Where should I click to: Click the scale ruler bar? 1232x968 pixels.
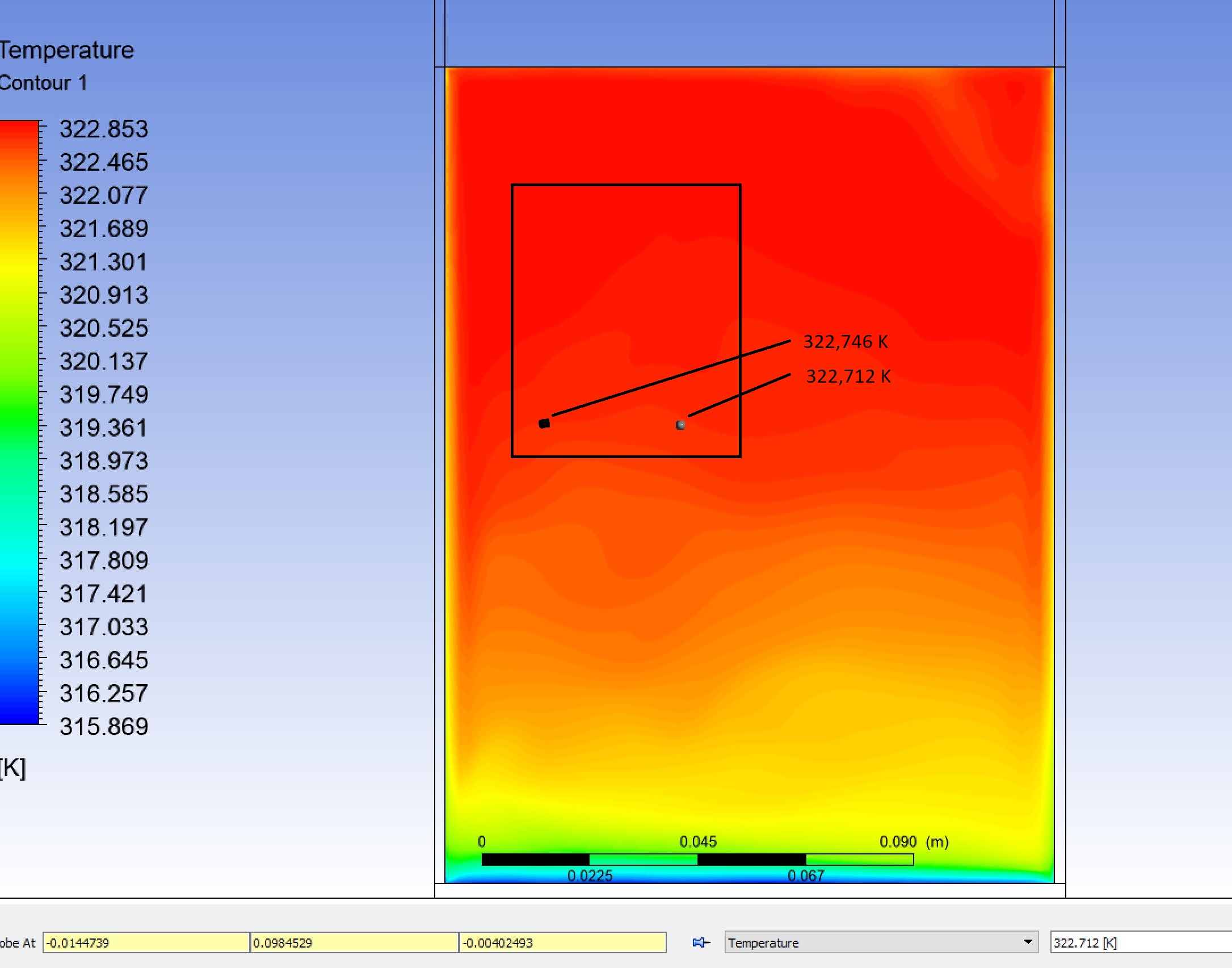click(697, 860)
